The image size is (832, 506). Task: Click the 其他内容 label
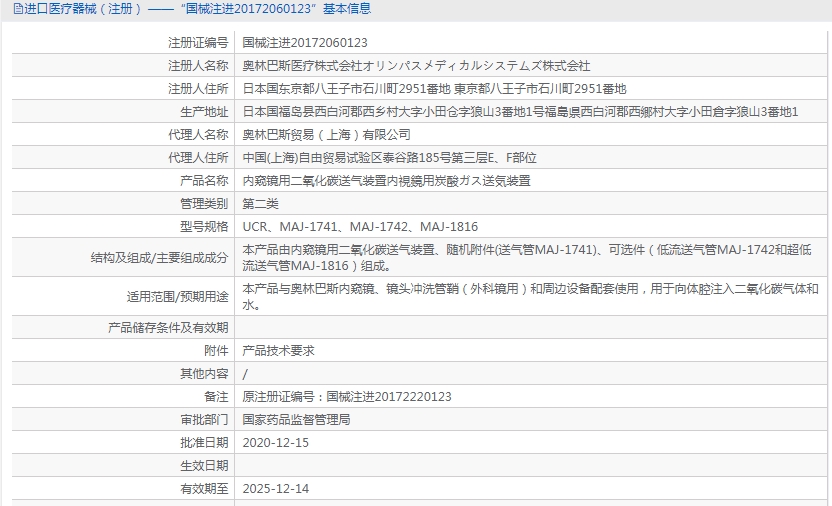(x=204, y=374)
